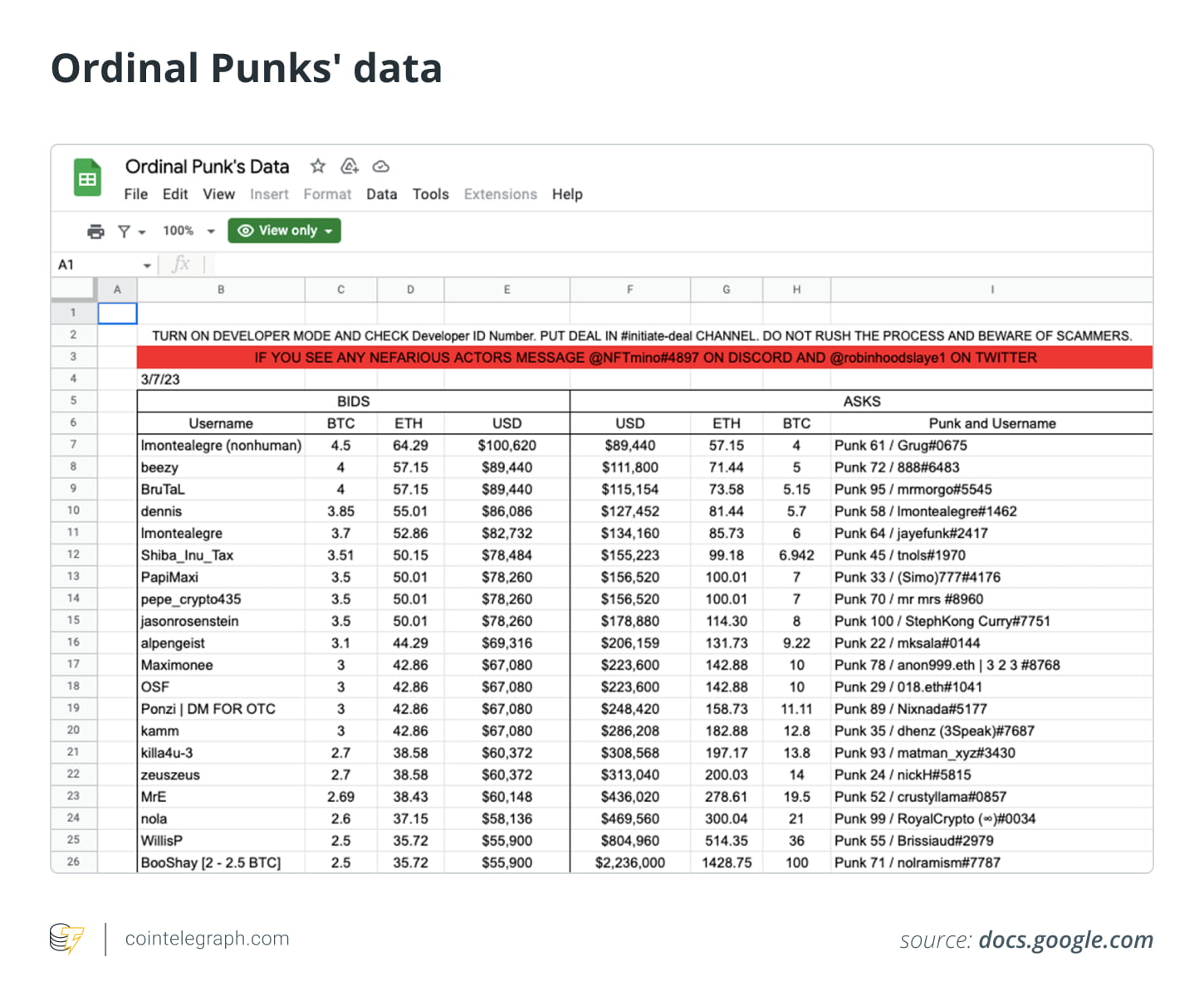Viewport: 1204px width, 1006px height.
Task: Open the 100% zoom dropdown
Action: point(188,231)
